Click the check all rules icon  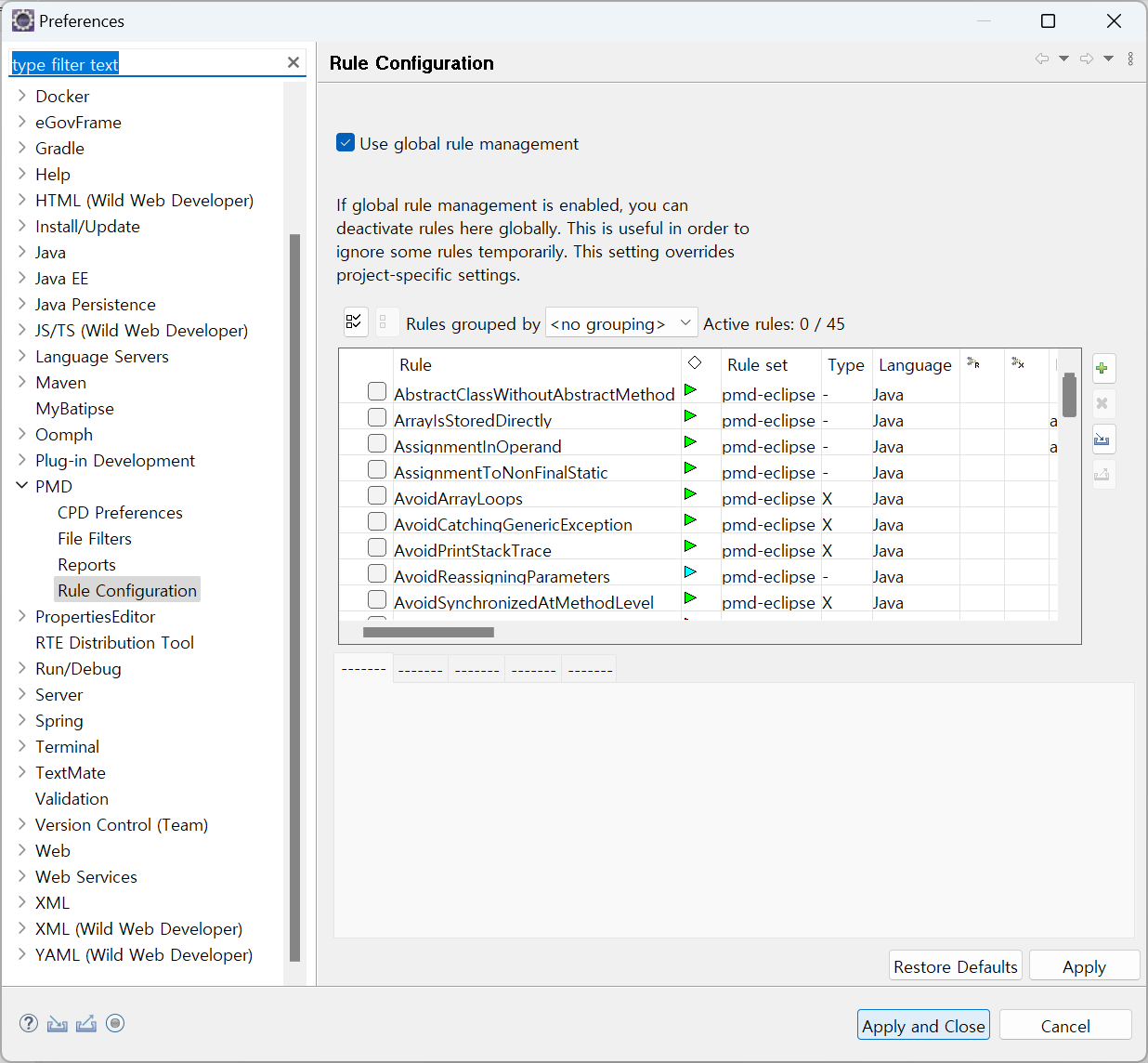pos(355,322)
